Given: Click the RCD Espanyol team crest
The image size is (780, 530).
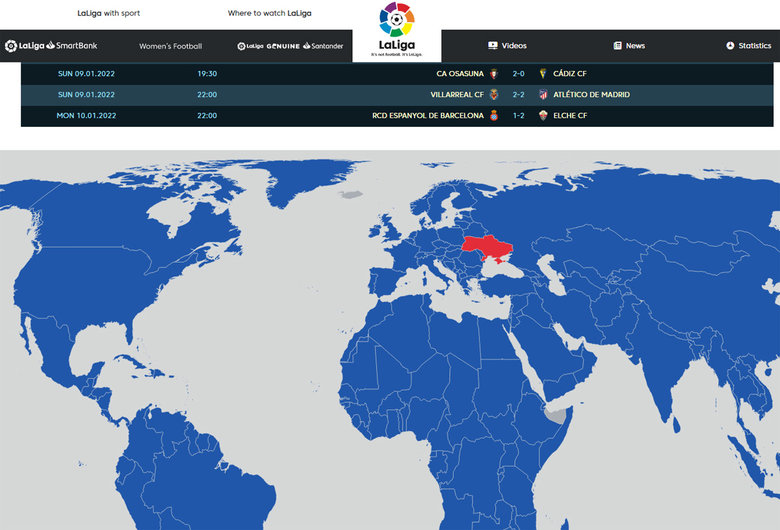Looking at the screenshot, I should 494,115.
